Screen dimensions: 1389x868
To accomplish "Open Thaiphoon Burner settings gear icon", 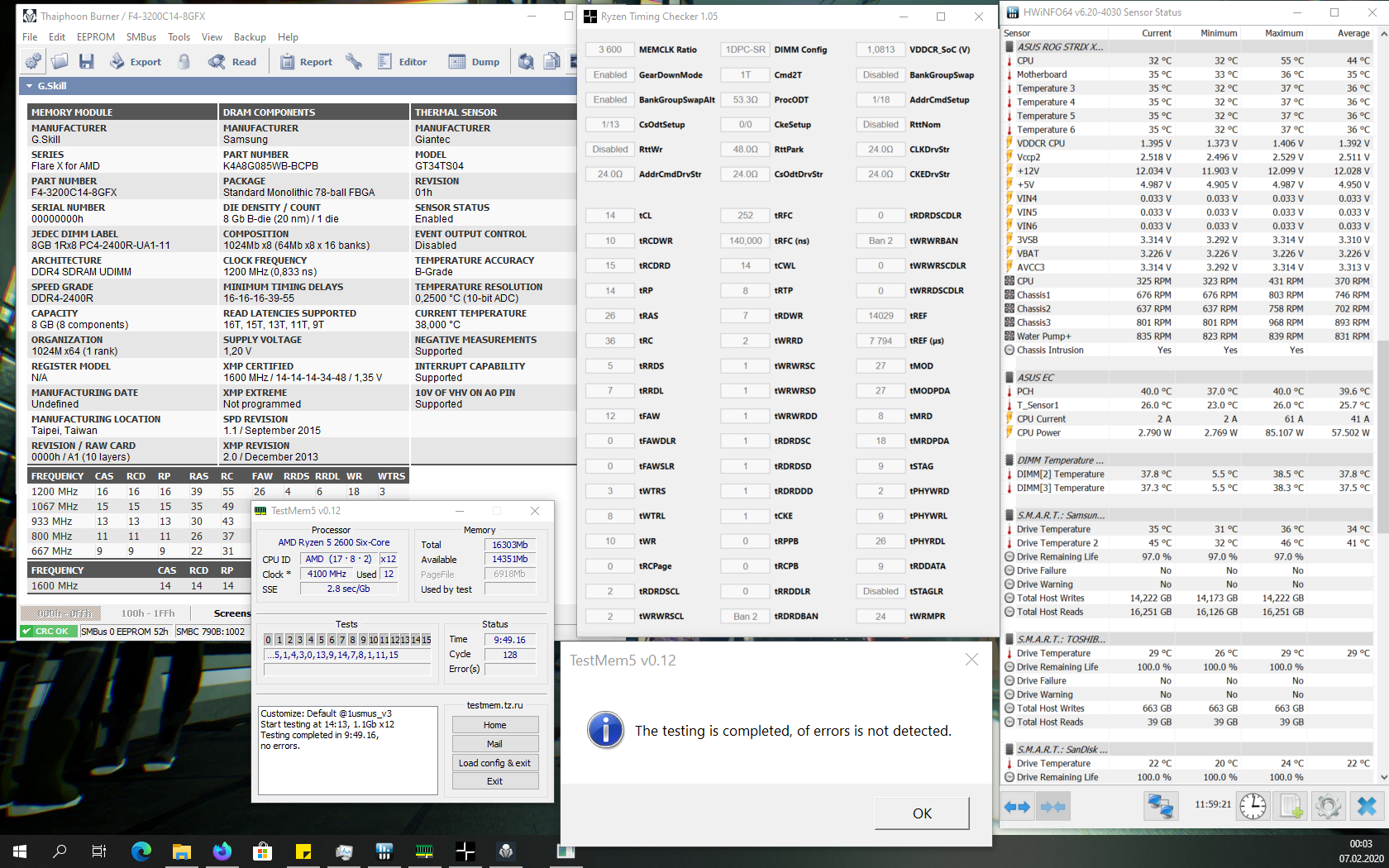I will point(33,61).
